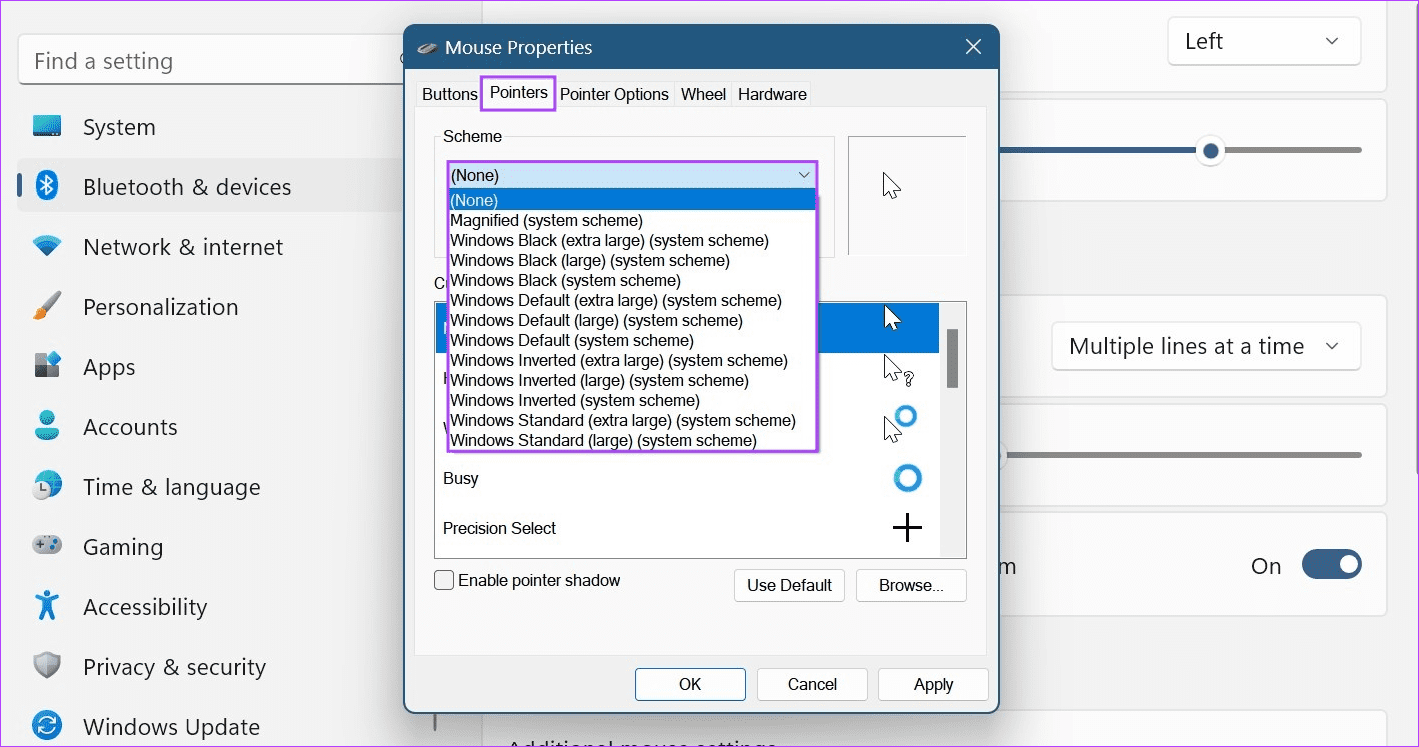Click the Apps icon in the sidebar
The width and height of the screenshot is (1419, 747).
[x=47, y=366]
